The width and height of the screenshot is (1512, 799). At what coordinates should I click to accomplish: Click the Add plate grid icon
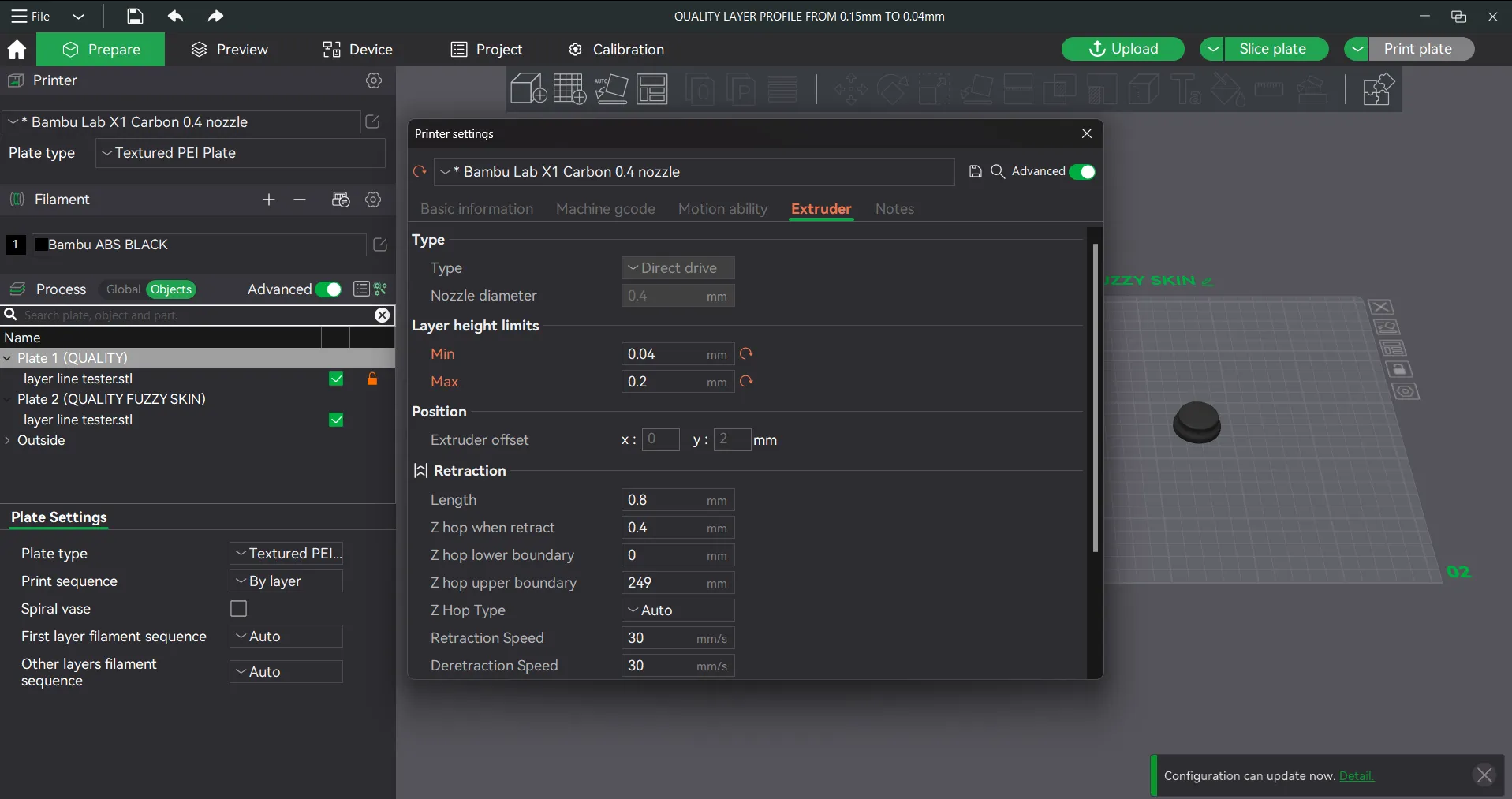click(x=569, y=88)
